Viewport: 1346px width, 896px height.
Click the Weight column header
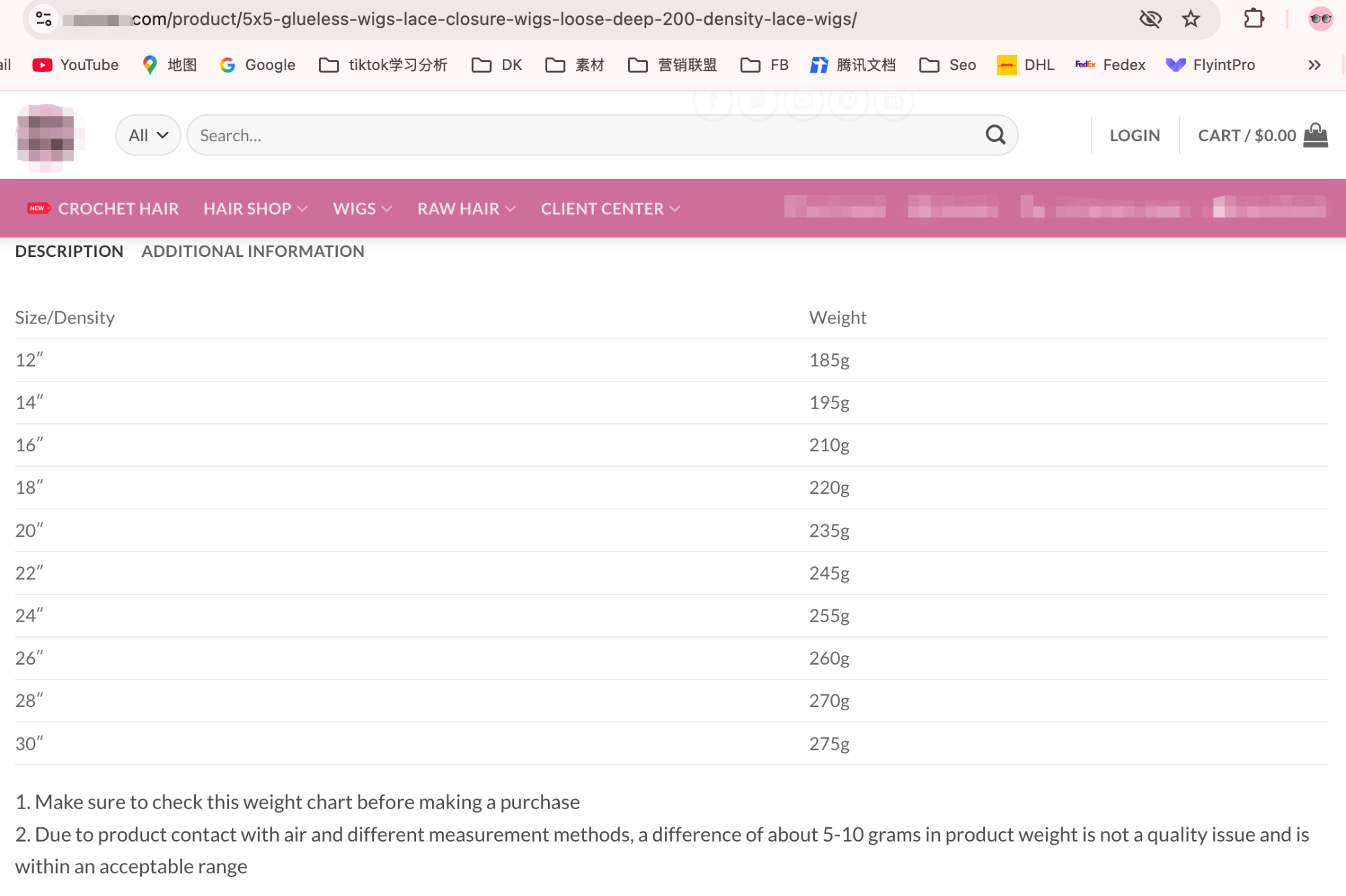coord(837,318)
